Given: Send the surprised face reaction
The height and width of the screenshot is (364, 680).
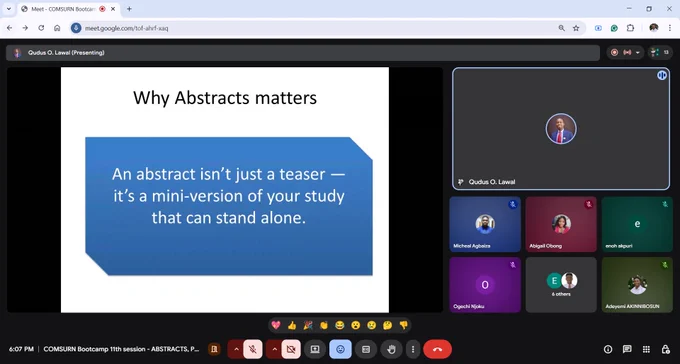Looking at the screenshot, I should pyautogui.click(x=356, y=325).
